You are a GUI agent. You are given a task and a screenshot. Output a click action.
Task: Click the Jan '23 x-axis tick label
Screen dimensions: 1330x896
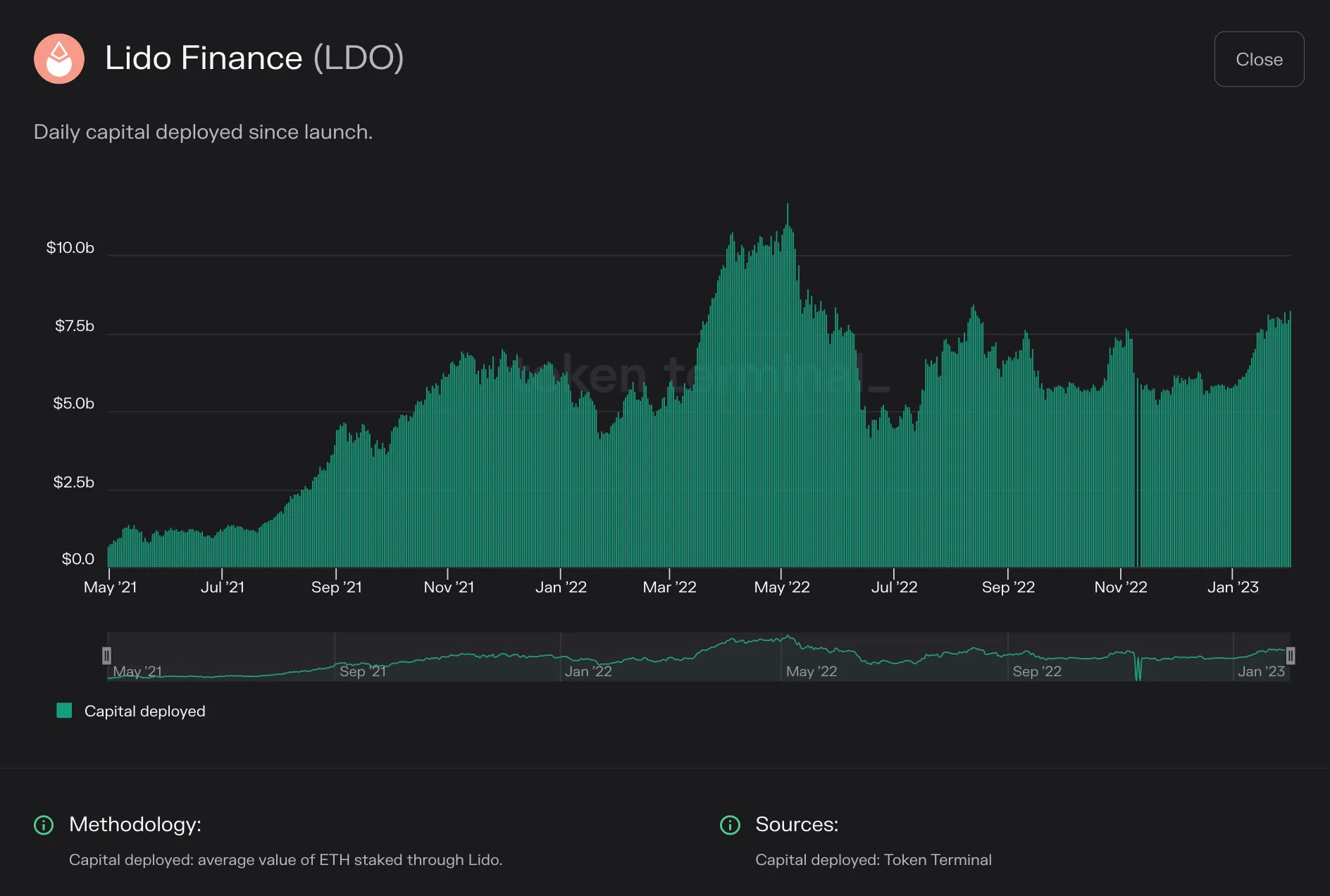click(1233, 587)
